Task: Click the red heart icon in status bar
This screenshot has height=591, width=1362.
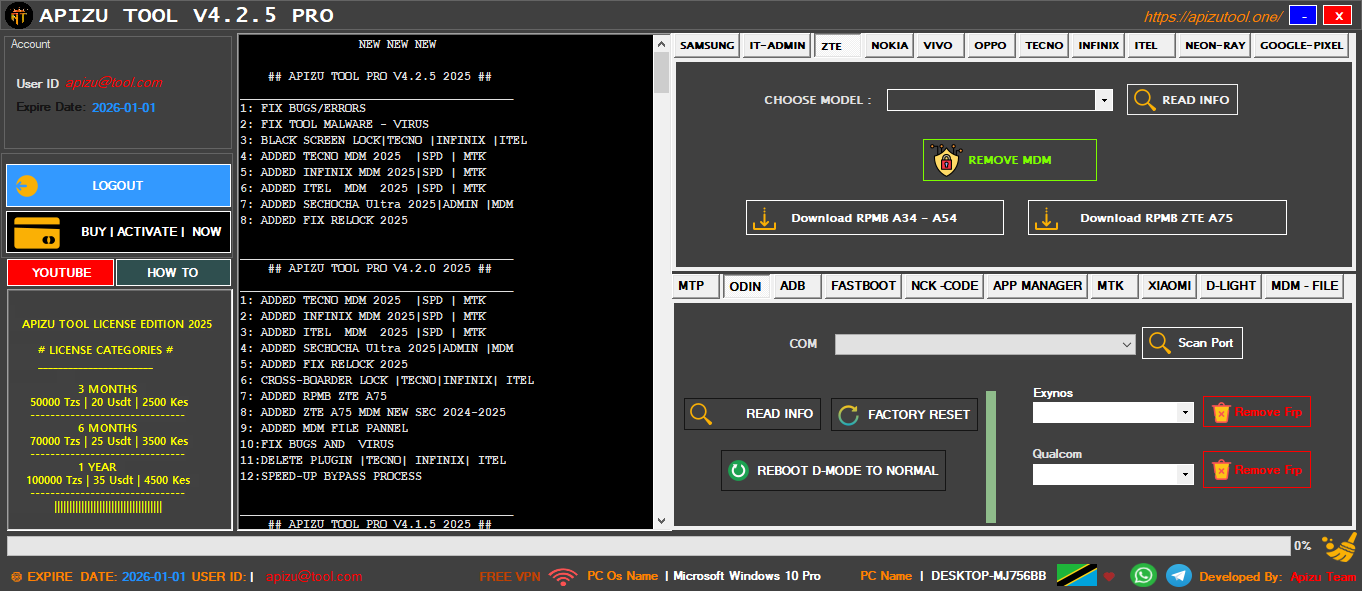Action: tap(1109, 577)
